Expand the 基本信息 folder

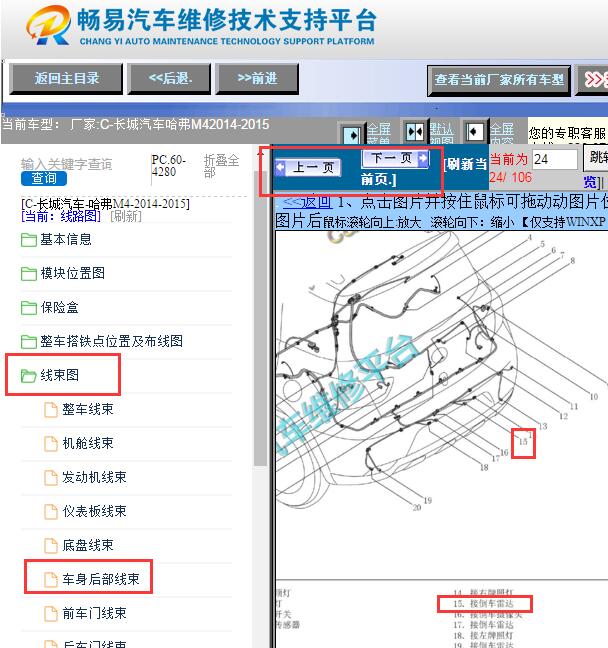[x=66, y=239]
